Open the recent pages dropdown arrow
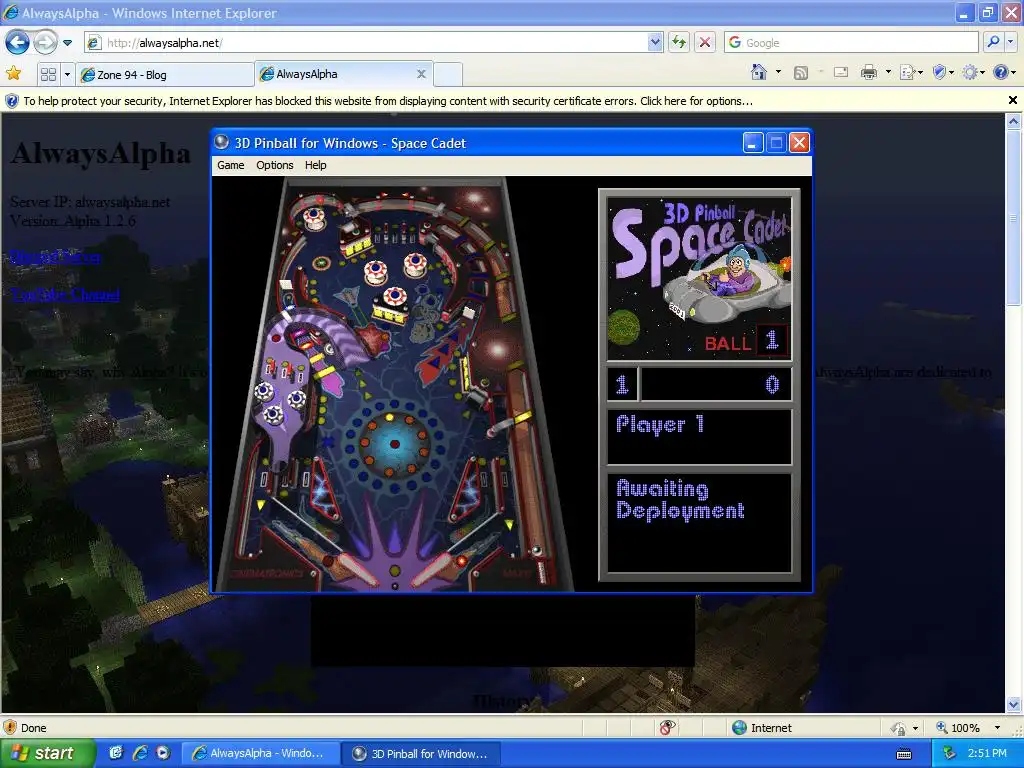Image resolution: width=1024 pixels, height=768 pixels. (67, 43)
